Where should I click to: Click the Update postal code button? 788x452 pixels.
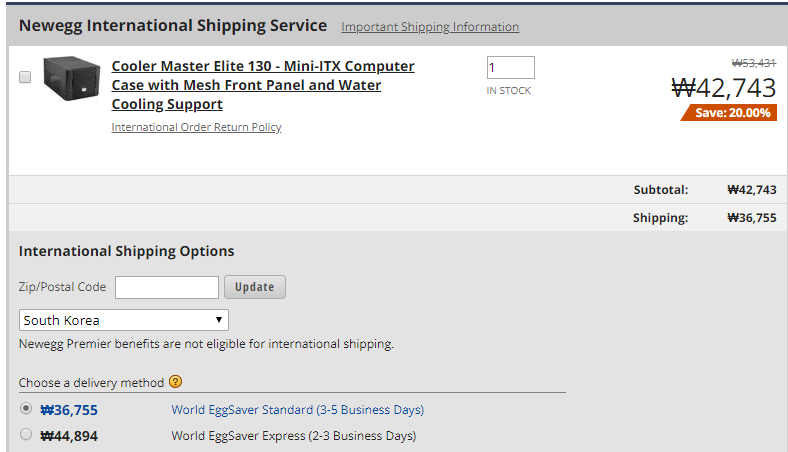point(255,287)
